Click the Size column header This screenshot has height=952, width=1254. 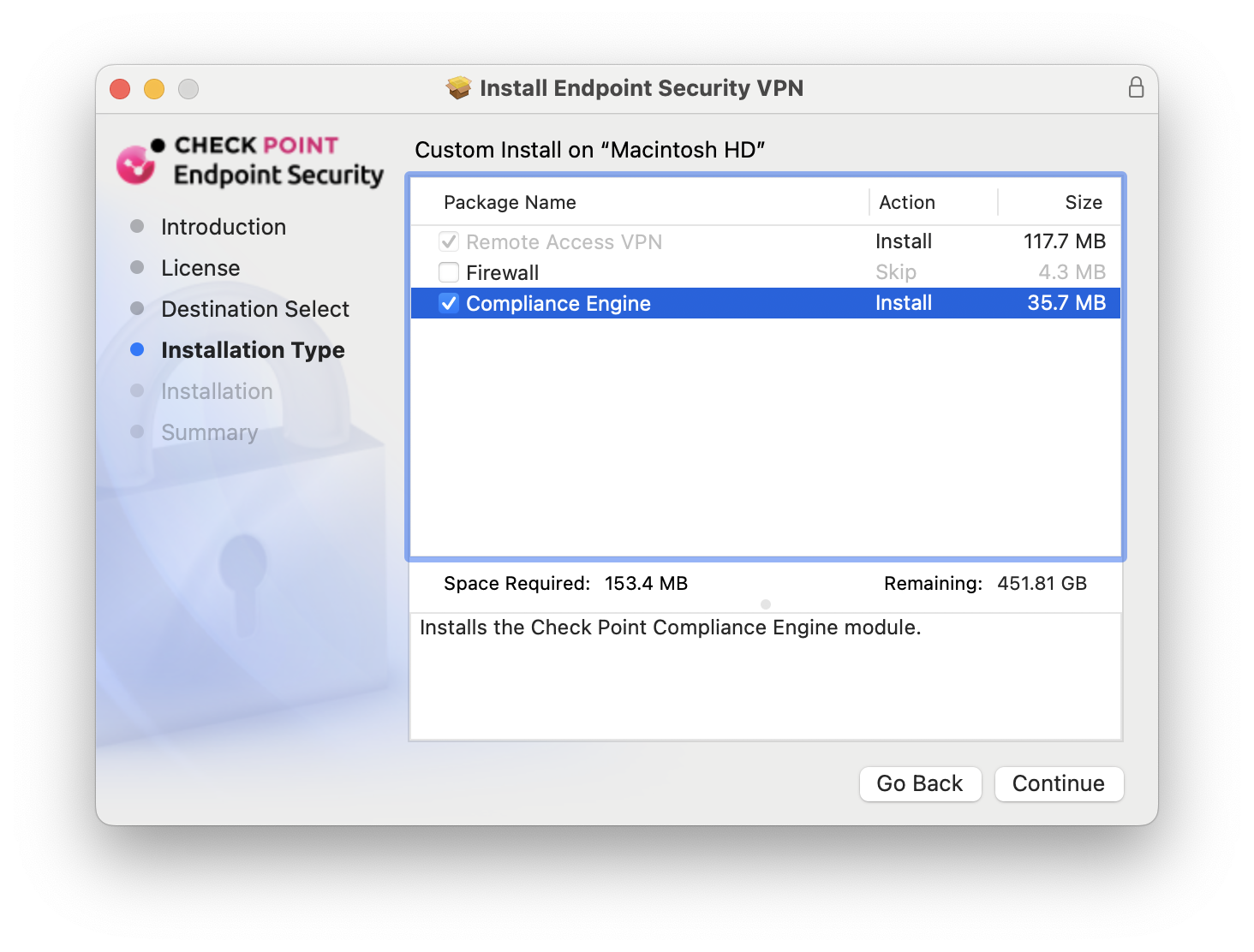(x=1083, y=203)
